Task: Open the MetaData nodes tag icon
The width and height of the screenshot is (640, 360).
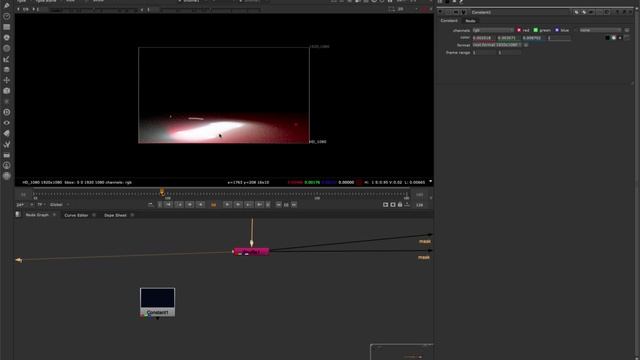Action: [x=7, y=133]
